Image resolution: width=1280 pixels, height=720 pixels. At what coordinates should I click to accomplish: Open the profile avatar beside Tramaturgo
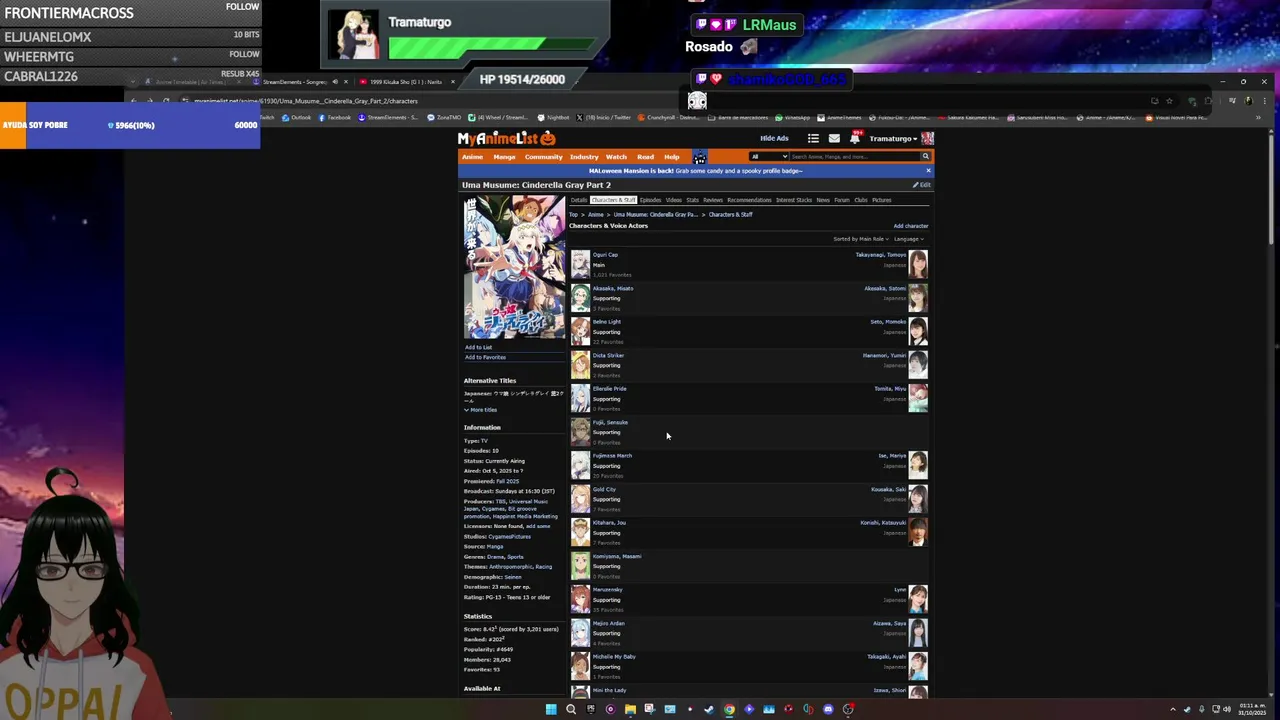click(927, 138)
